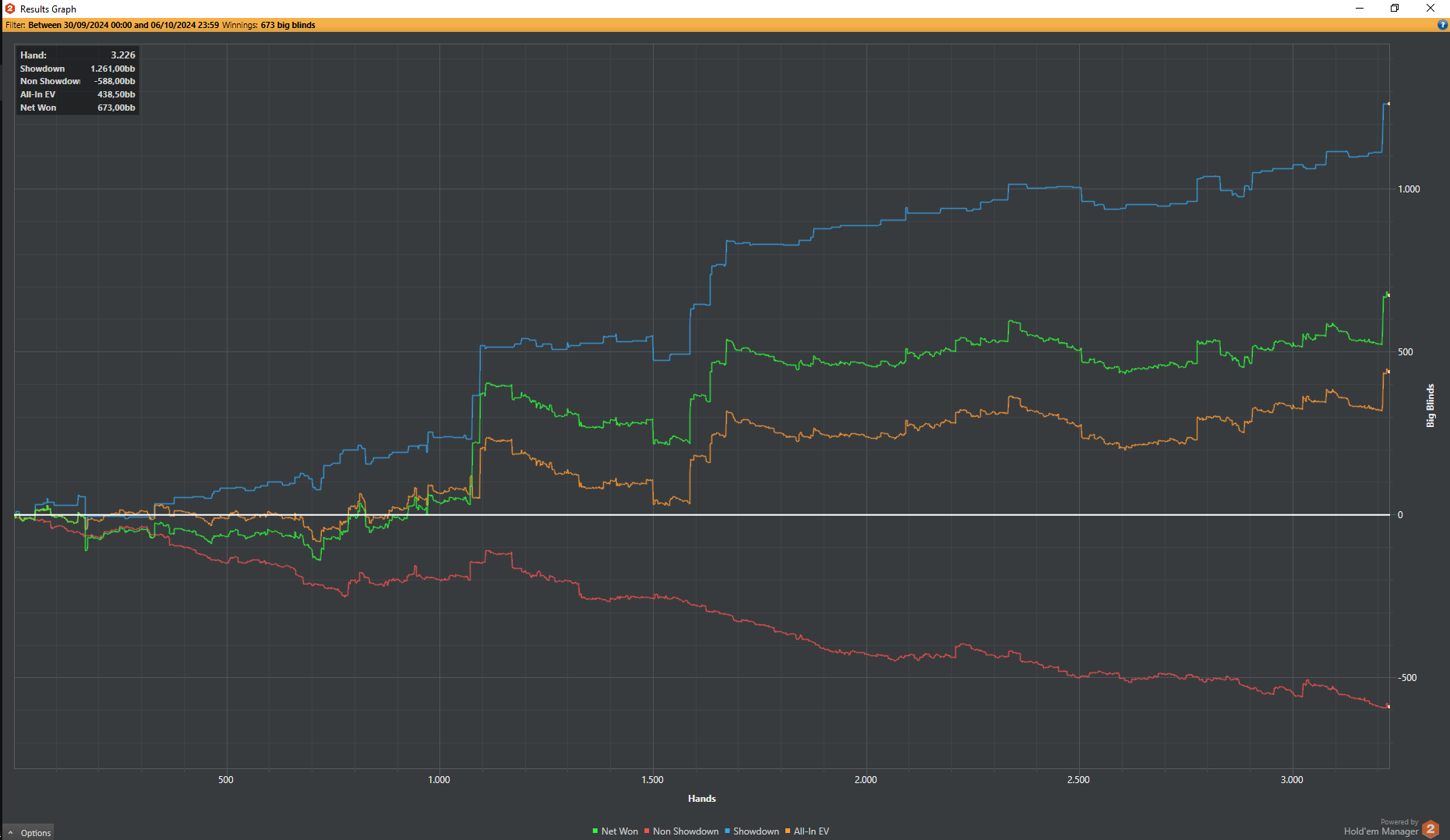The image size is (1450, 840).
Task: Click the 1.000 tick on the Hands axis
Action: click(439, 780)
